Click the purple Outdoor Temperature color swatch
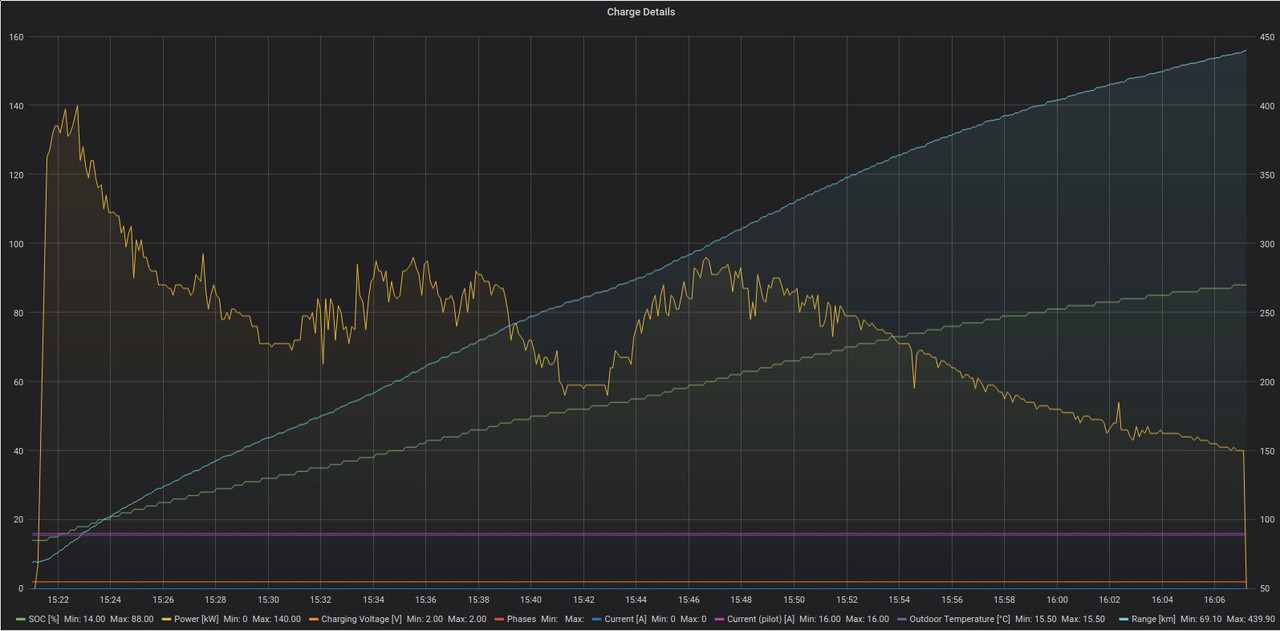 tap(902, 619)
